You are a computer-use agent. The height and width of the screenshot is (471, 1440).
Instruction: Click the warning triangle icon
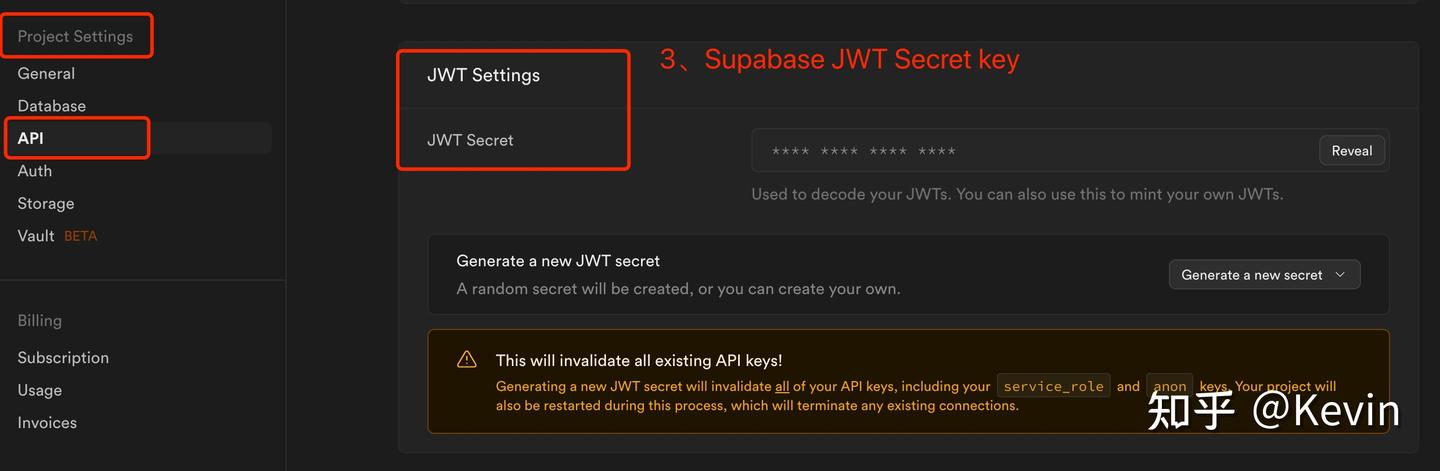[x=466, y=360]
